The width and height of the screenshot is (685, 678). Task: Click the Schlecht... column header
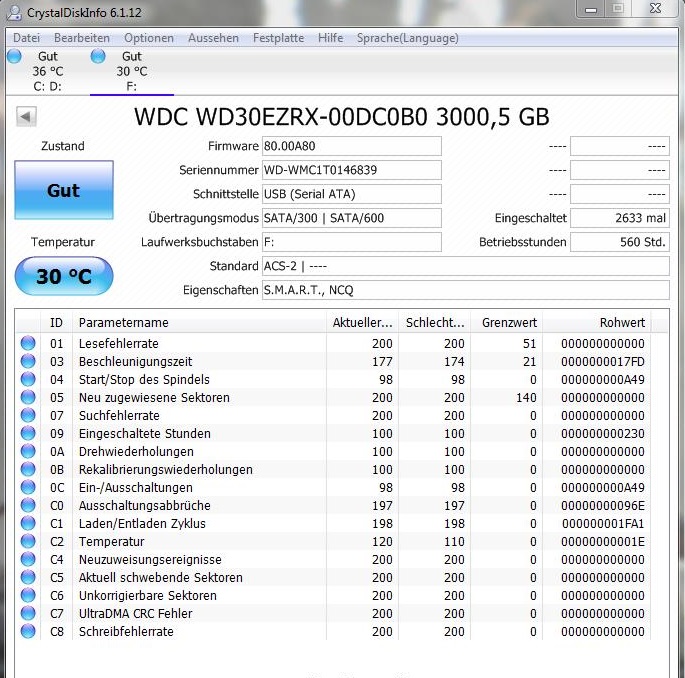pos(435,322)
